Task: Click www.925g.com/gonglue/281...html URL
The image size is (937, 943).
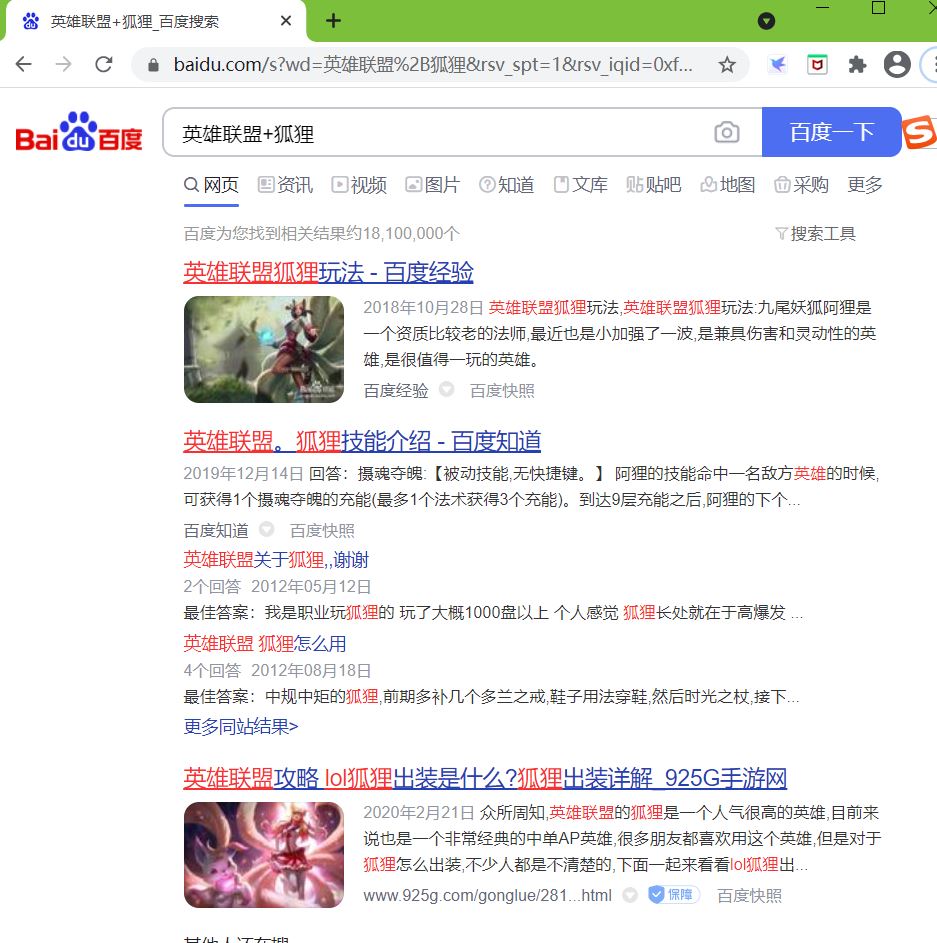Action: 487,895
